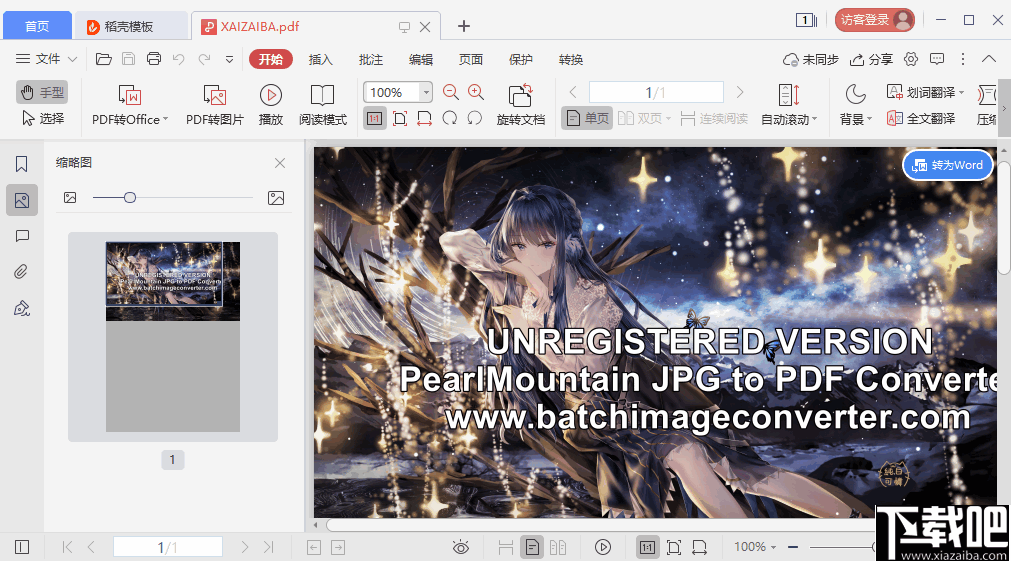This screenshot has height=561, width=1011.
Task: Switch to the 转换 ribbon tab
Action: [571, 59]
